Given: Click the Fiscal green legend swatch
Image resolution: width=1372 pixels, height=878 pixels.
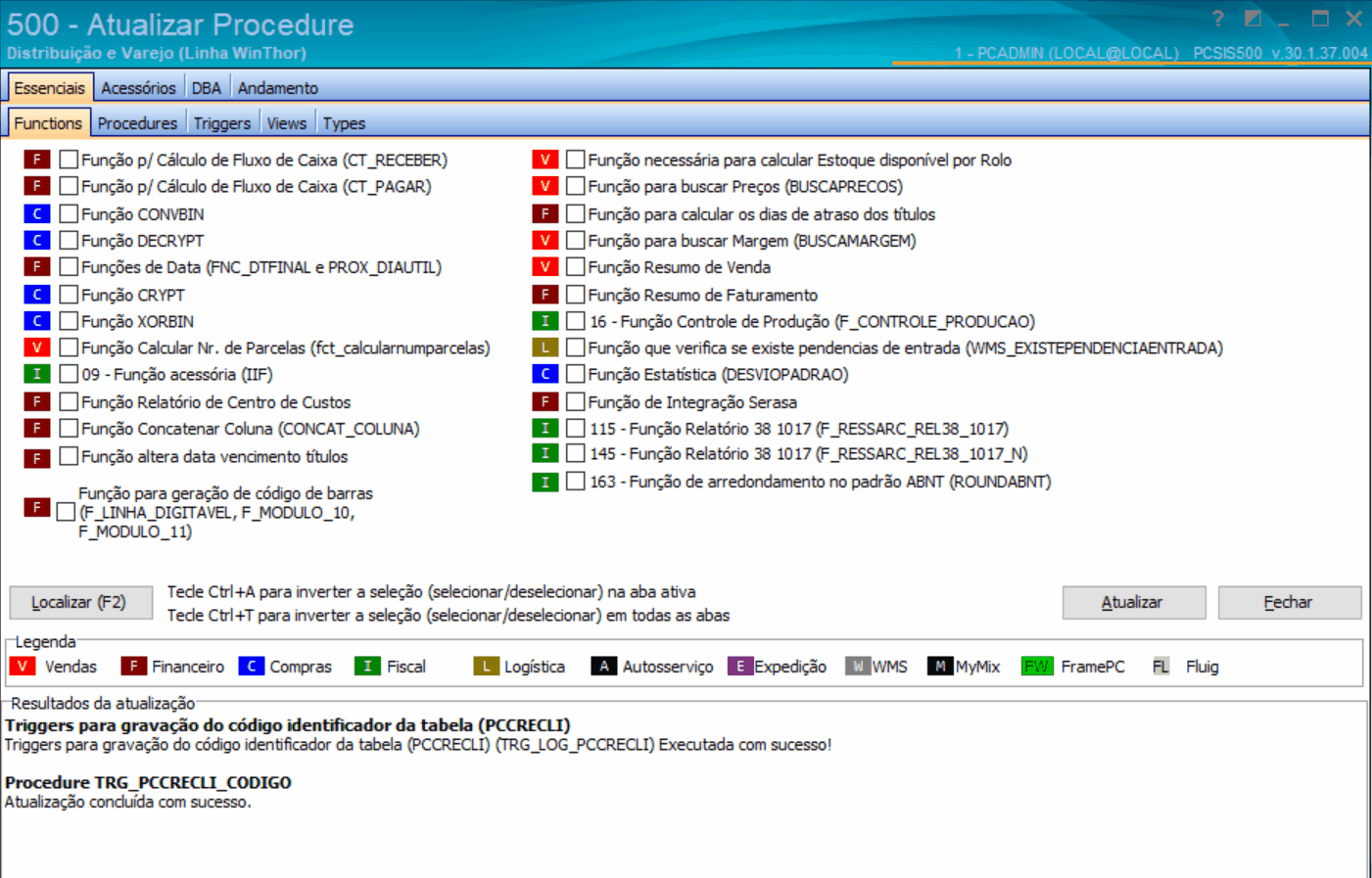Looking at the screenshot, I should point(367,667).
